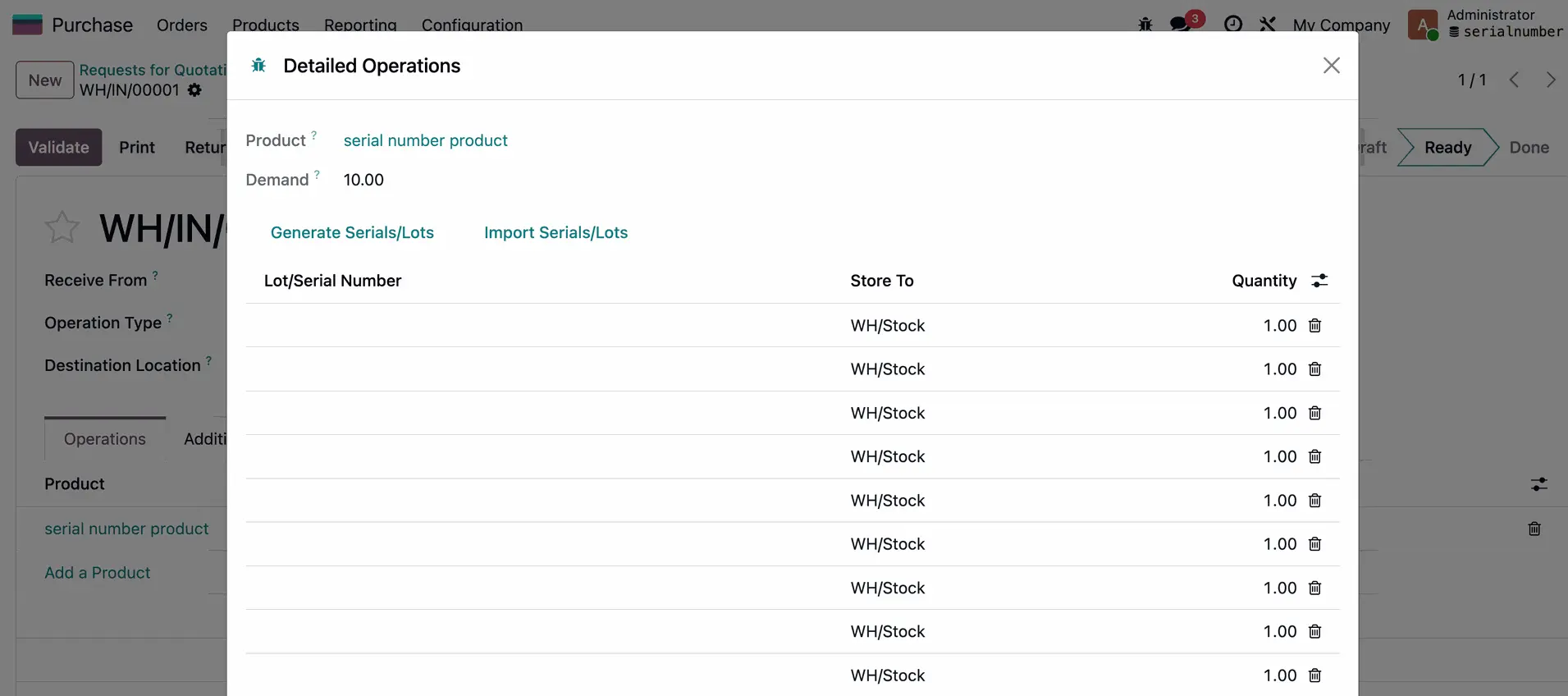Viewport: 1568px width, 696px height.
Task: Open serial number product link in dialog
Action: (x=425, y=140)
